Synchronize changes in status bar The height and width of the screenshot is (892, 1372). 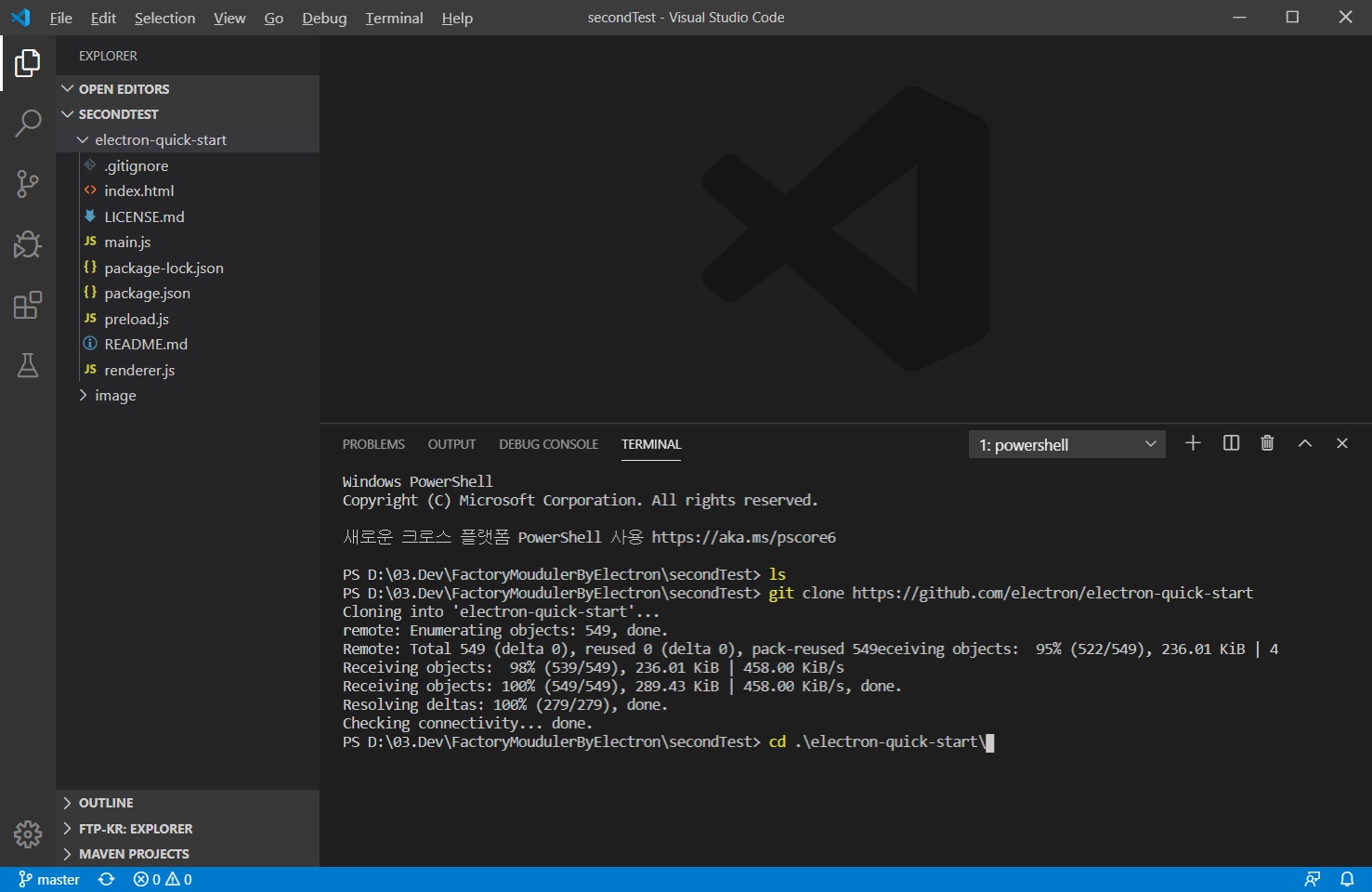(x=107, y=879)
